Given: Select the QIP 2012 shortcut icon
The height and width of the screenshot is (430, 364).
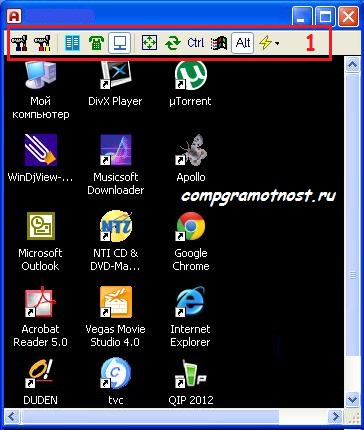Looking at the screenshot, I should (x=191, y=373).
